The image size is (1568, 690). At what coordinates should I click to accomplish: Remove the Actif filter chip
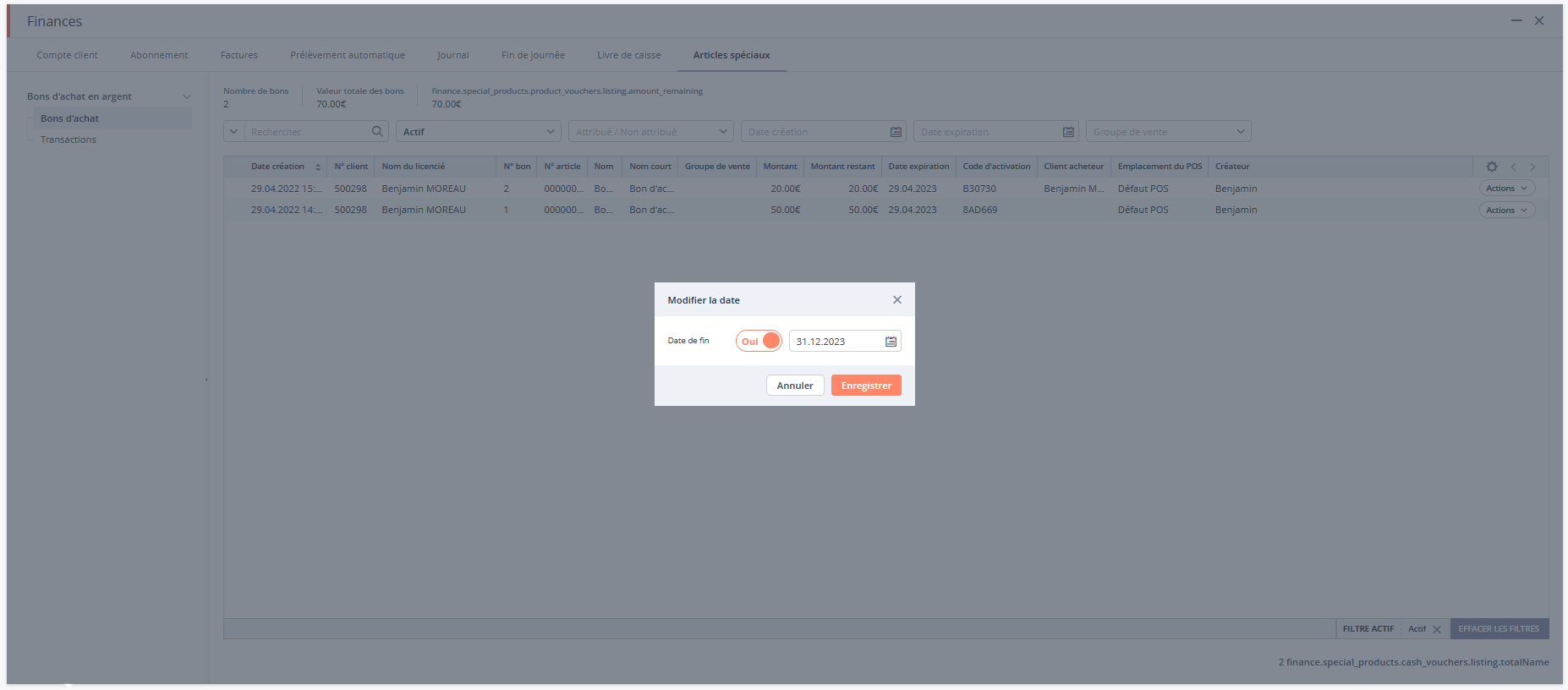pos(1437,629)
